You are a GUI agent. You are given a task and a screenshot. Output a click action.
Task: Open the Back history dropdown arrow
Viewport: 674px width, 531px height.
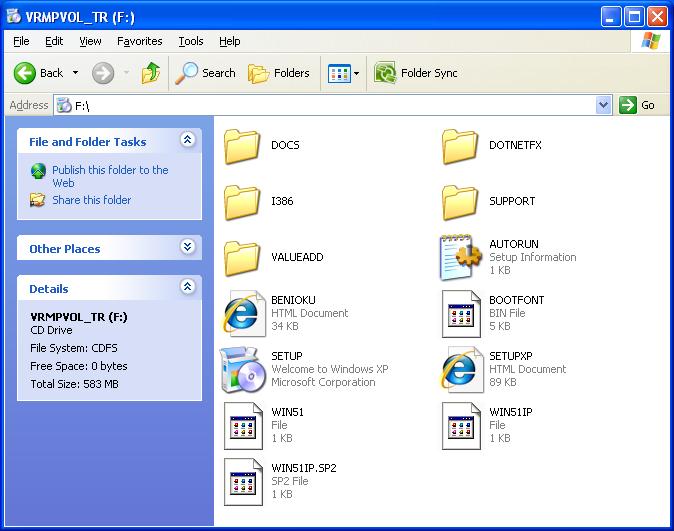pyautogui.click(x=75, y=73)
